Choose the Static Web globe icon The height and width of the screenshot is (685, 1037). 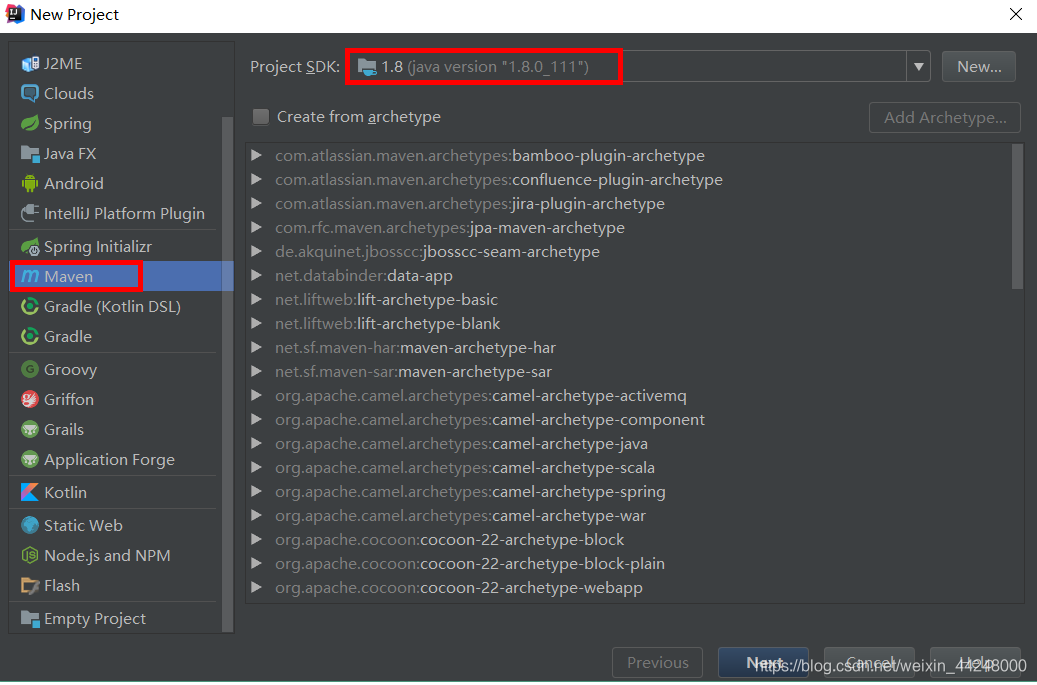click(30, 526)
